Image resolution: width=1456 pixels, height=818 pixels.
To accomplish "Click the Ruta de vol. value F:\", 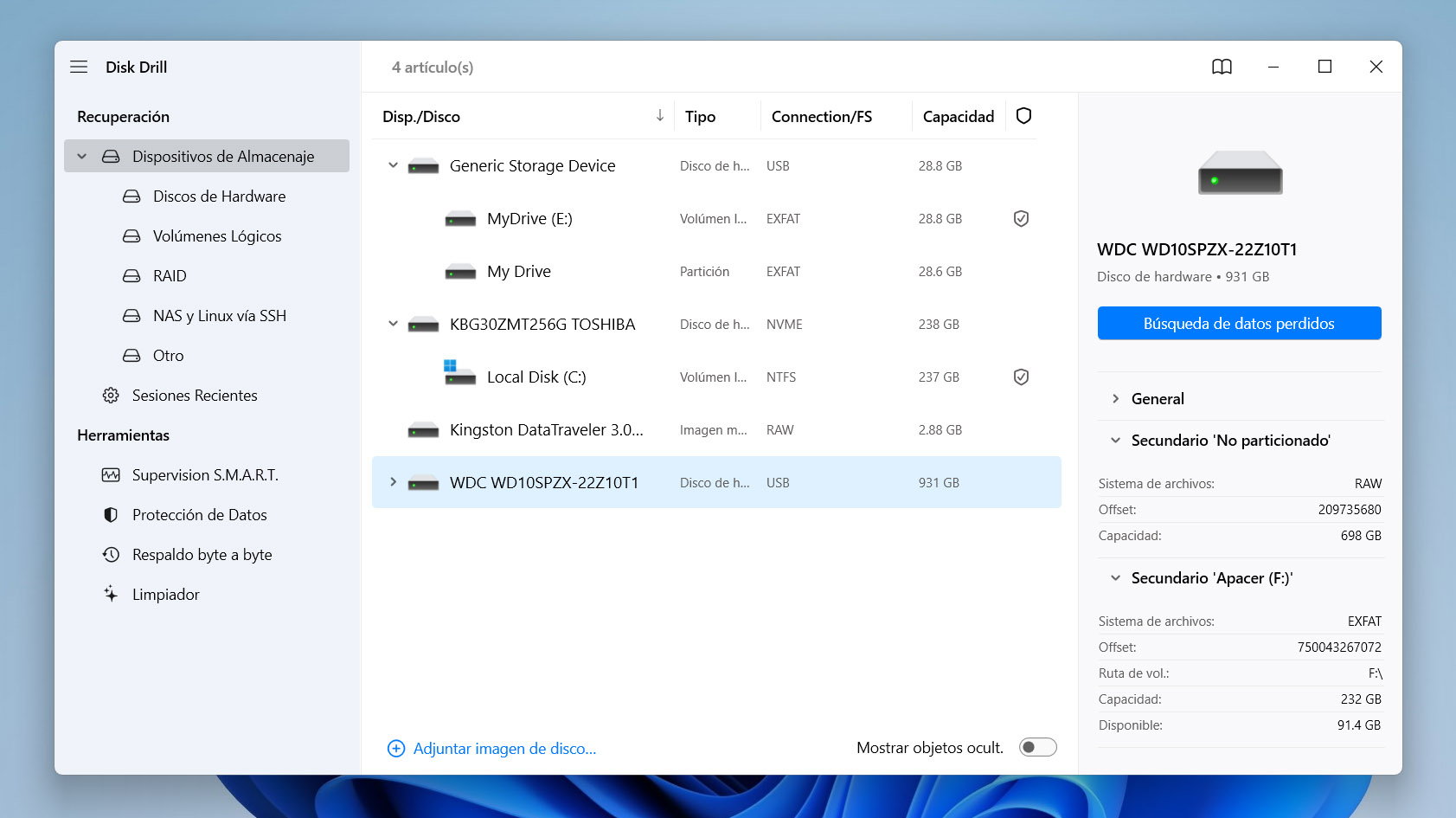I will [x=1376, y=673].
